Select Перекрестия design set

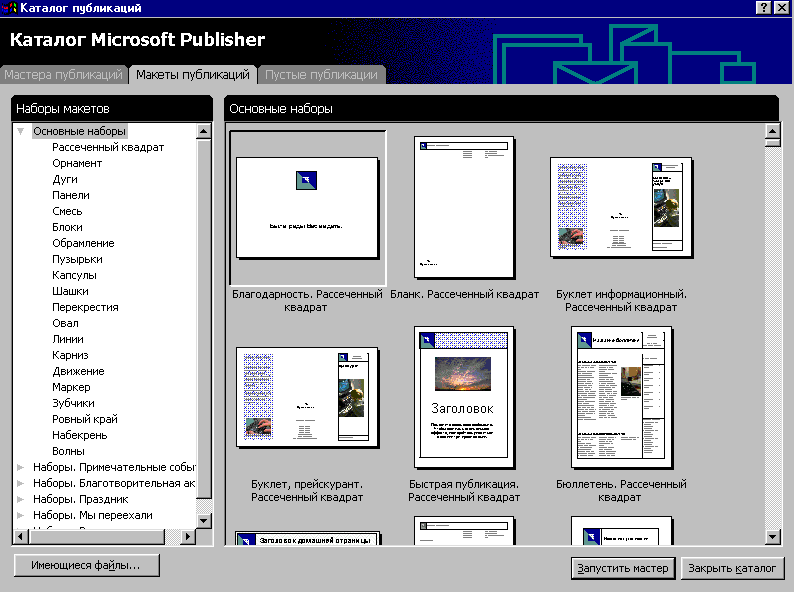(x=85, y=307)
